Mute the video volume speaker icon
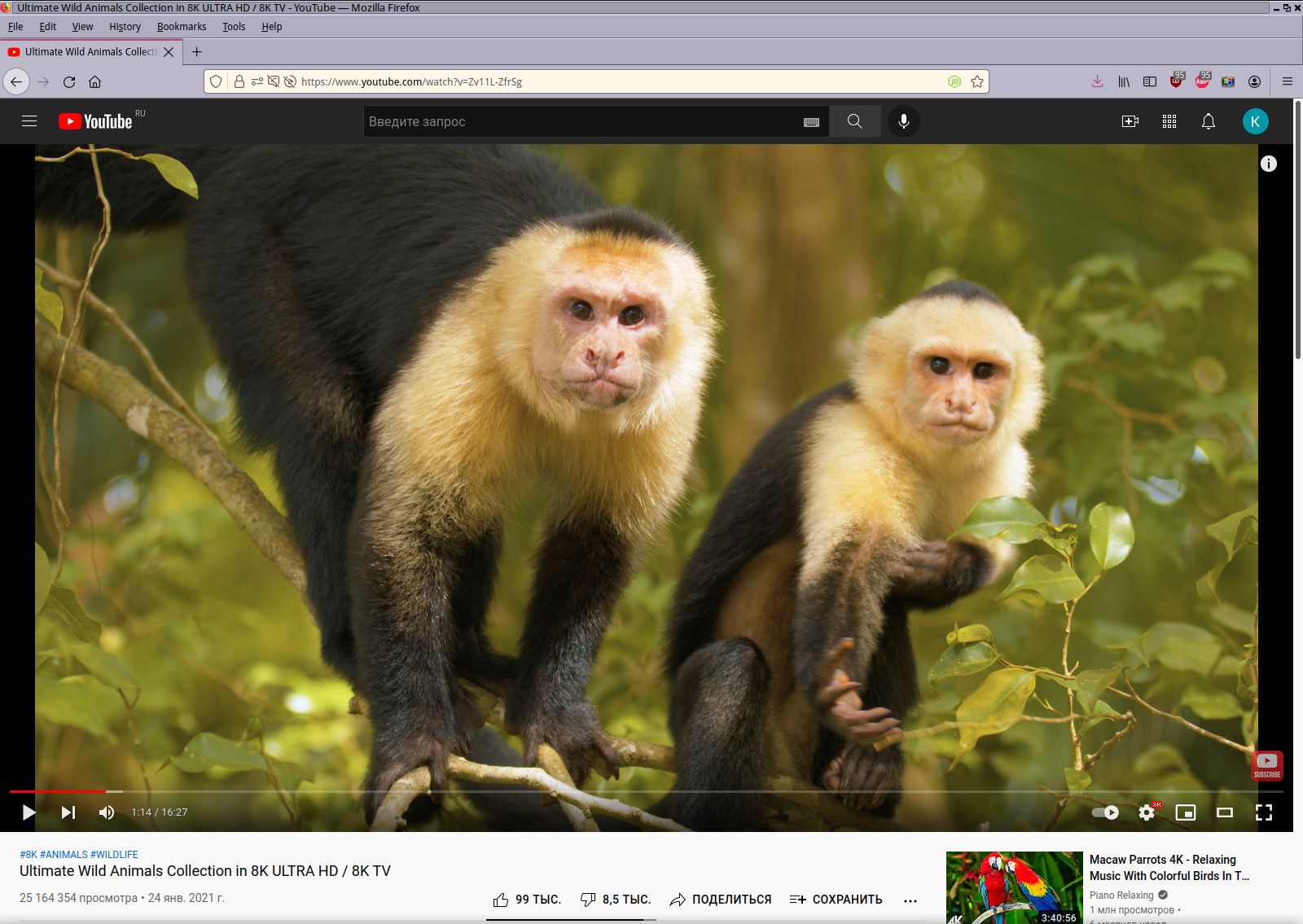 tap(107, 812)
